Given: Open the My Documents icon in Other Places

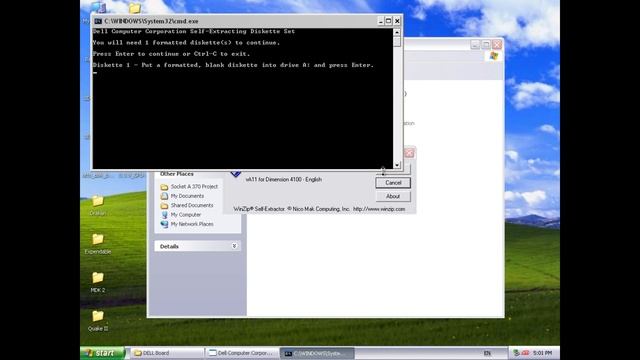Looking at the screenshot, I should point(164,196).
